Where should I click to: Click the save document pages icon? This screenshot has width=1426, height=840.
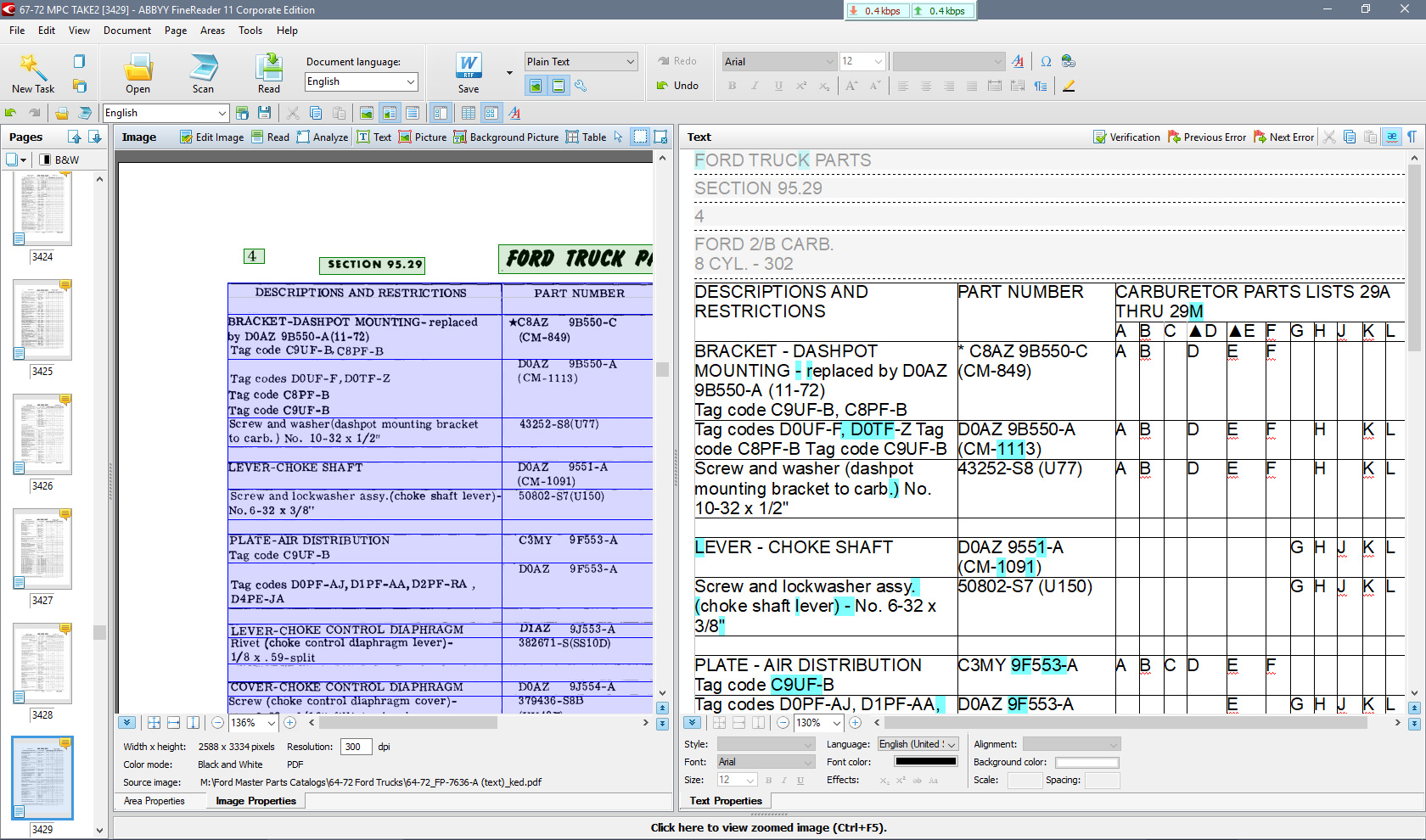click(x=242, y=113)
